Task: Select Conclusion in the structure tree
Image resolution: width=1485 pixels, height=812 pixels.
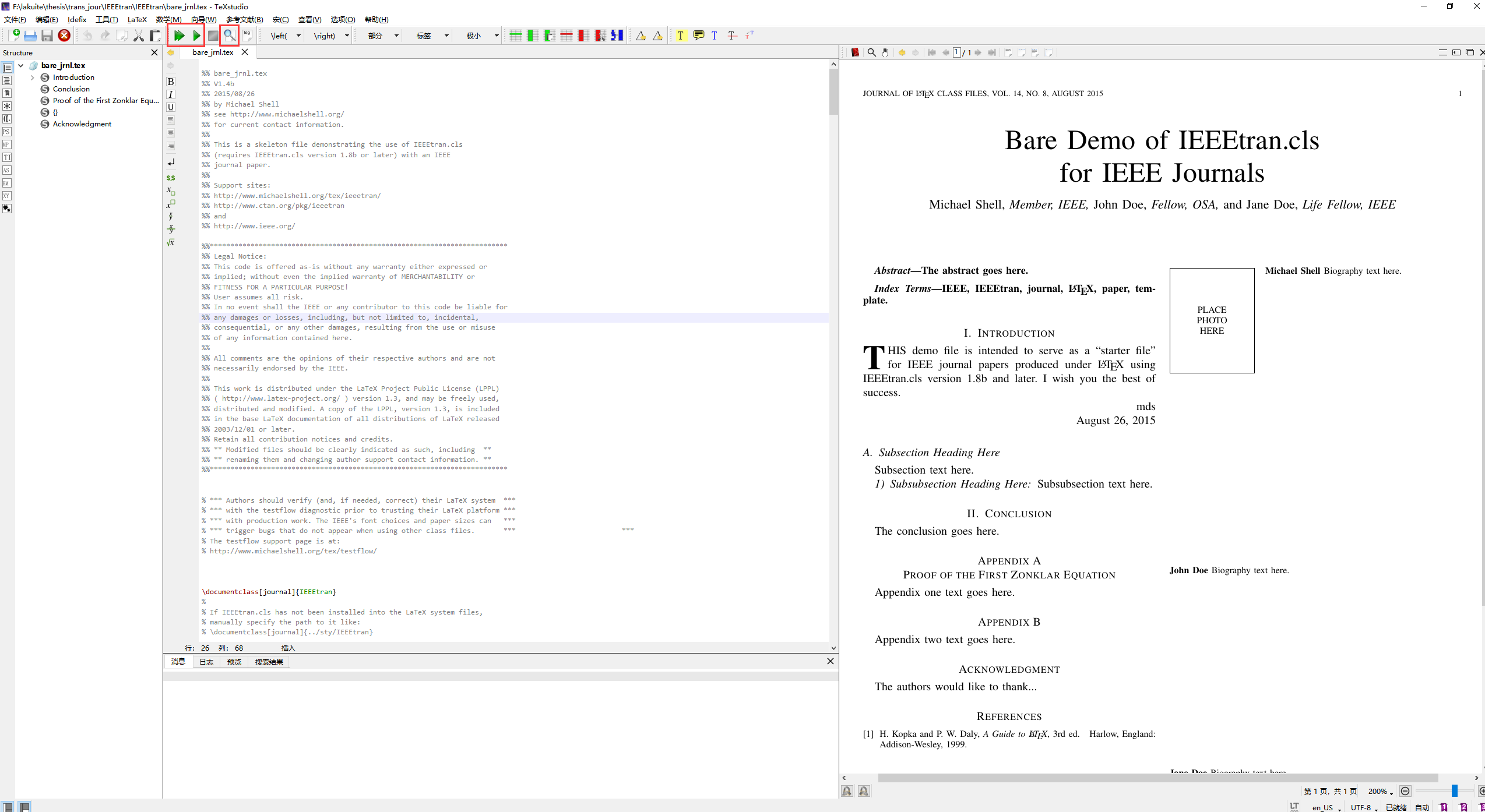Action: (x=71, y=89)
